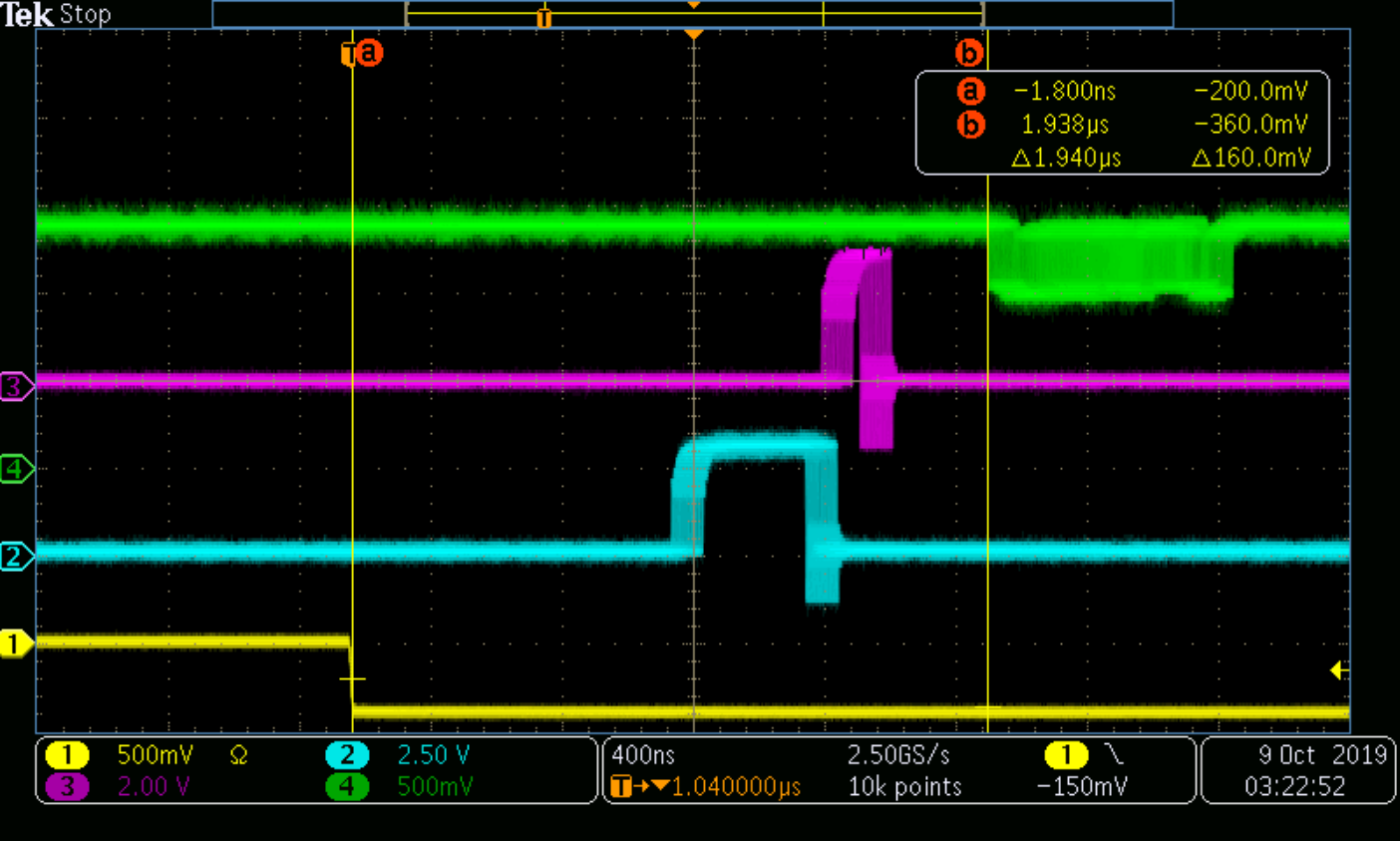Click the channel 3 magenta ground marker
The image size is (1400, 841).
tap(15, 386)
